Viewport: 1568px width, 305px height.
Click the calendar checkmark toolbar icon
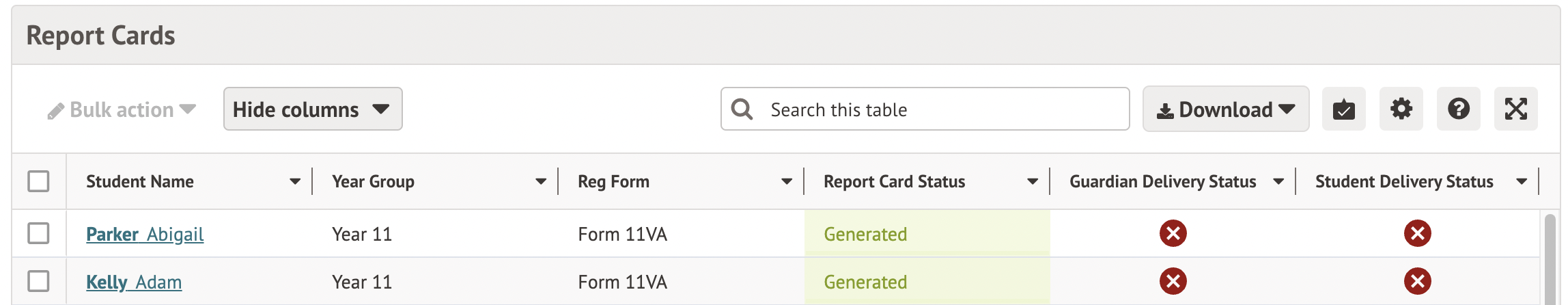(x=1343, y=109)
